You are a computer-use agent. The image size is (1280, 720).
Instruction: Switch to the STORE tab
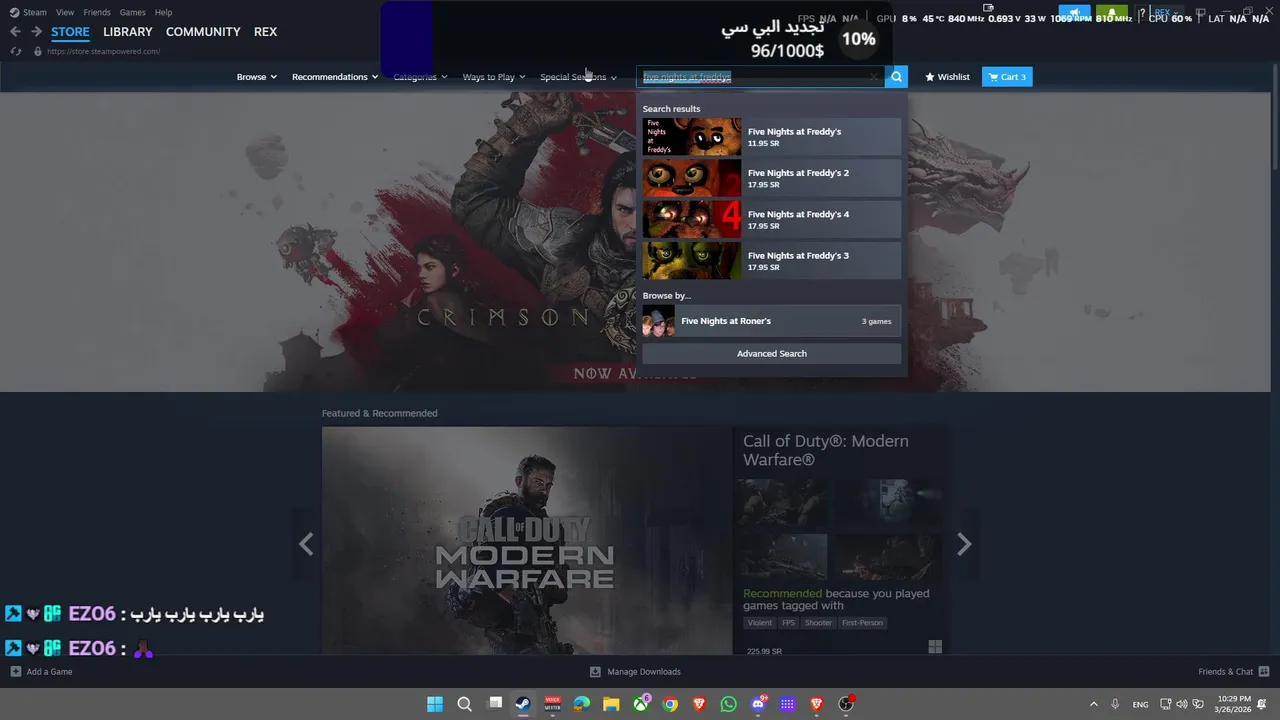pyautogui.click(x=70, y=32)
